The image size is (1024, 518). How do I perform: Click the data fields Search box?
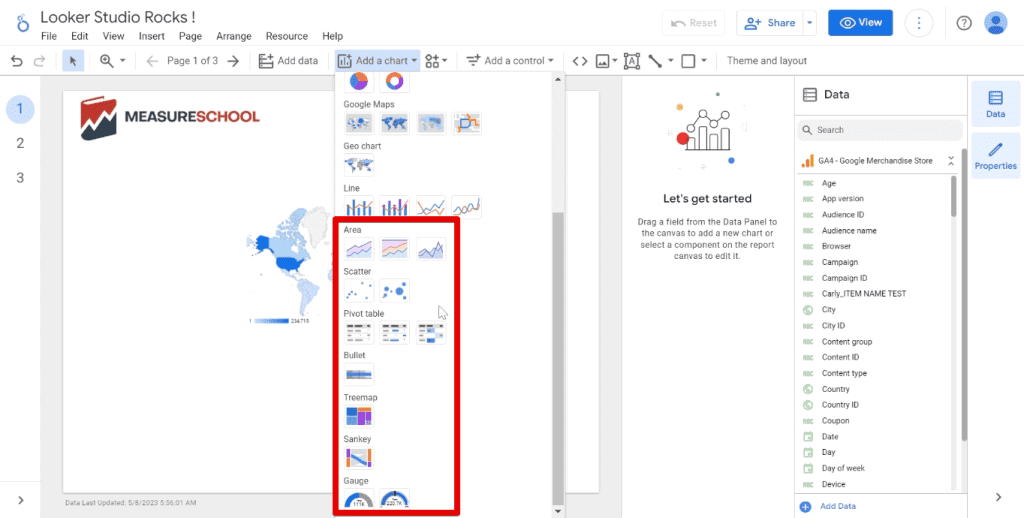880,130
